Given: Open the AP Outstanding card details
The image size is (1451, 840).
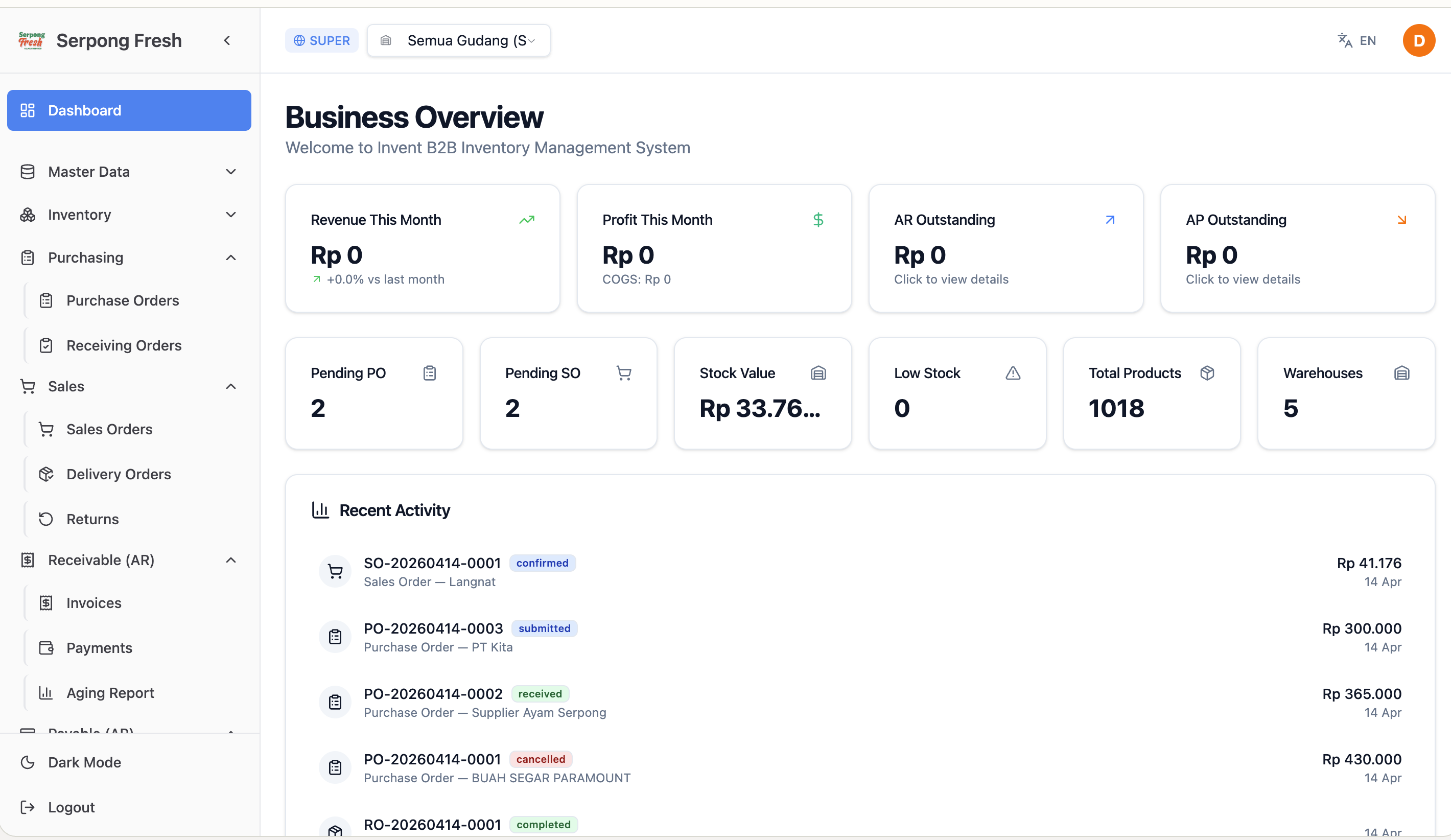Looking at the screenshot, I should pos(1297,249).
